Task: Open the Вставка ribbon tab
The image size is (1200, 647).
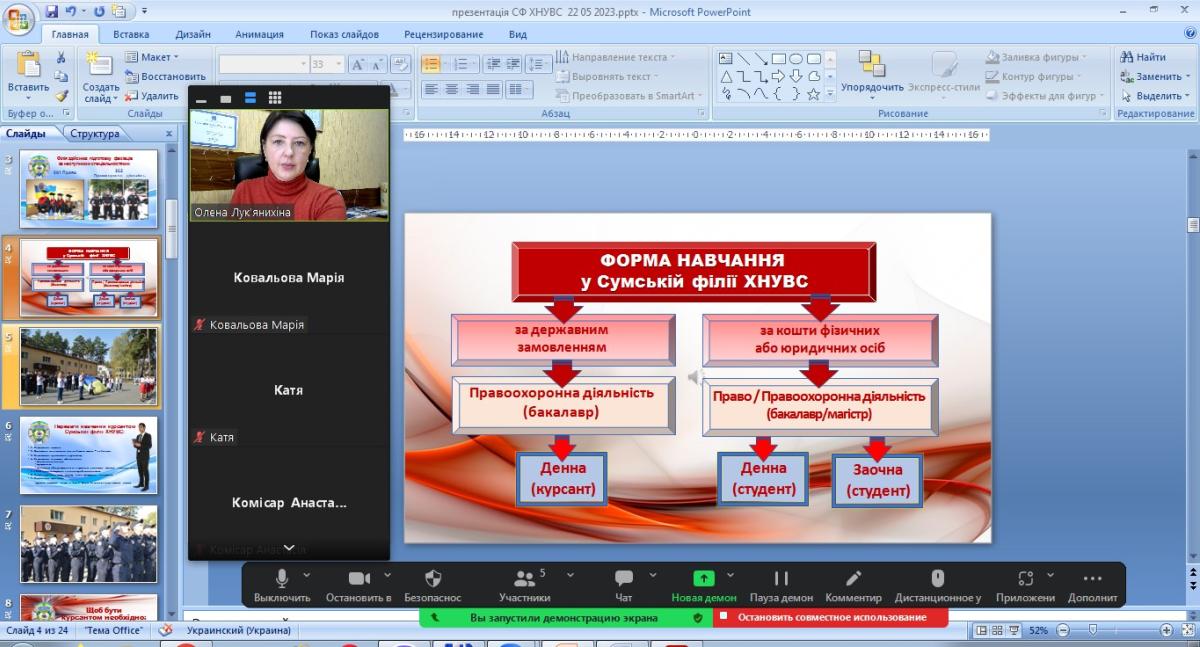Action: tap(131, 34)
